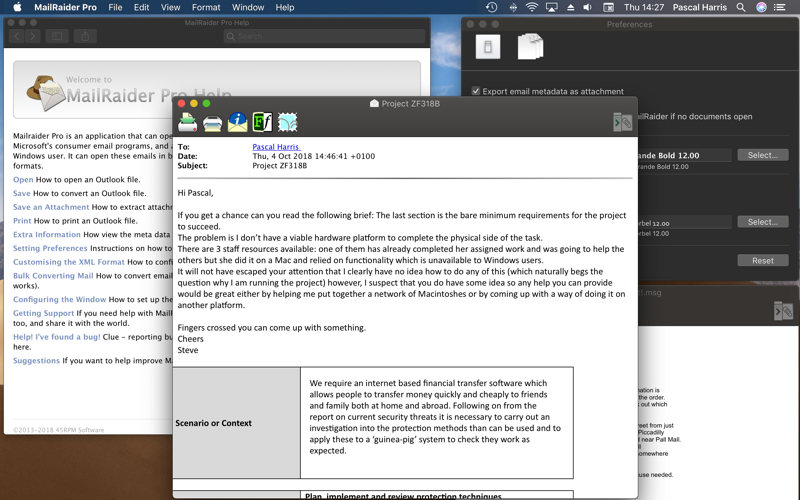Open the Edit menu
The image size is (800, 500).
141,7
